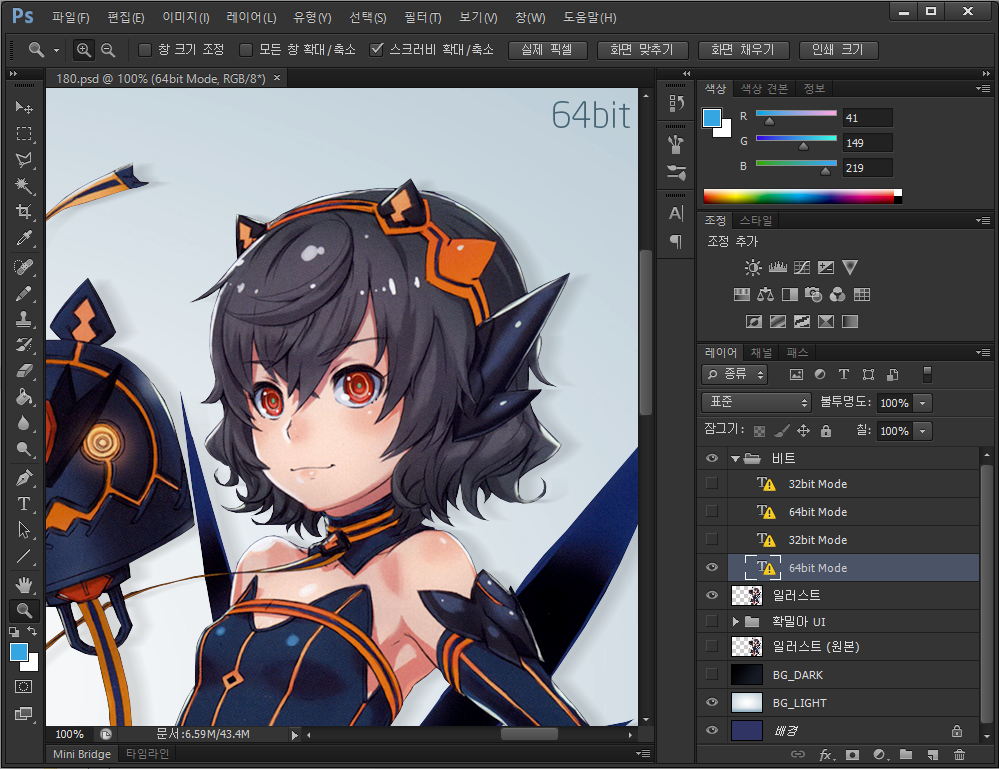
Task: Hide the selected 64bit Mode text layer
Action: [712, 567]
